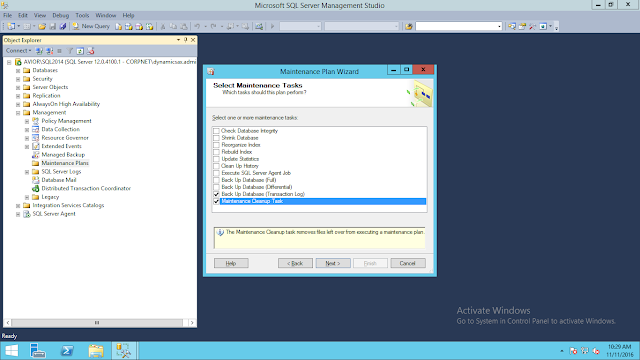The image size is (640, 360).
Task: Select the Database Mail tree node
Action: tap(59, 180)
